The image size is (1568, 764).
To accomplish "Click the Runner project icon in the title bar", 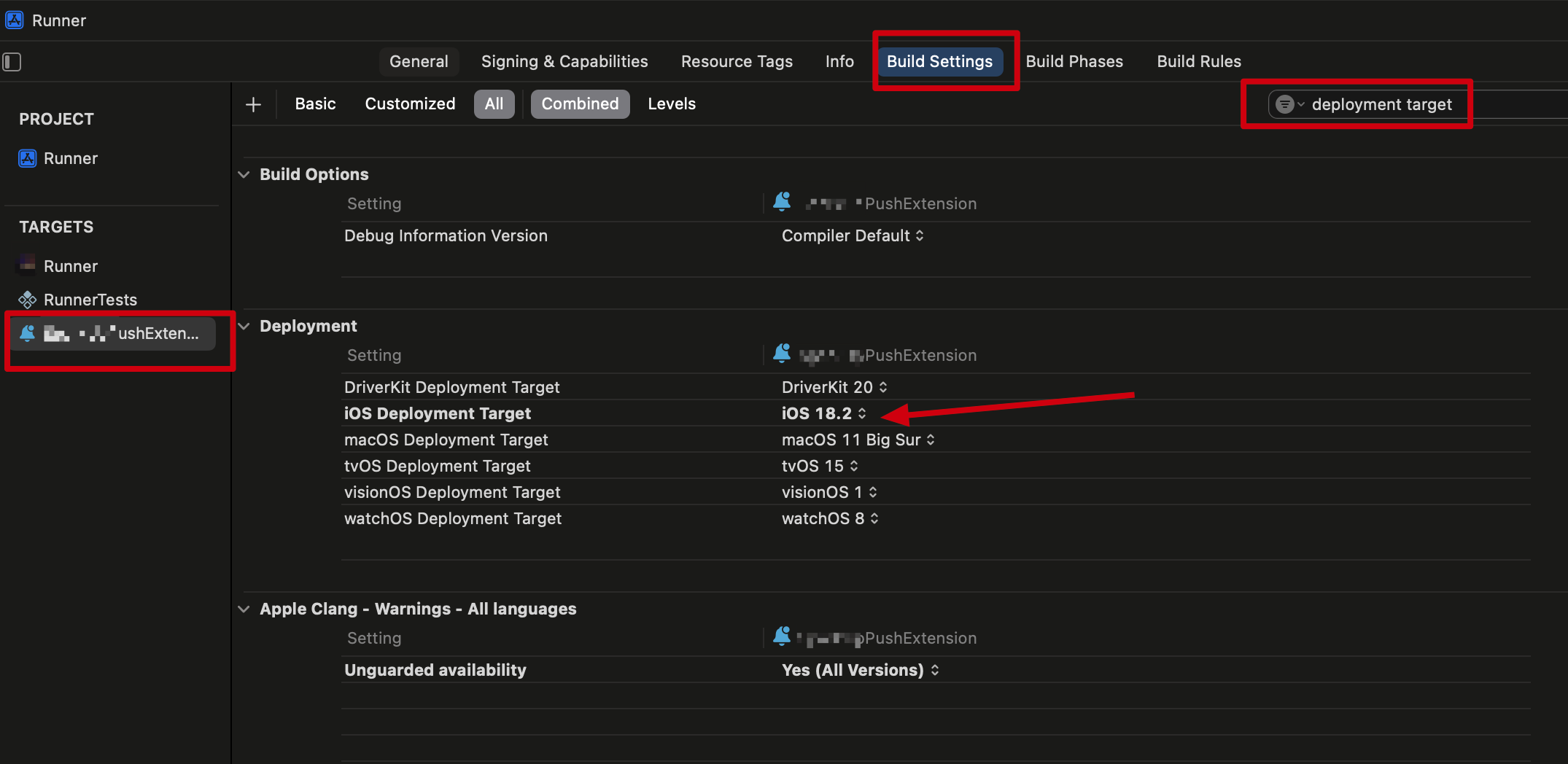I will pos(14,20).
